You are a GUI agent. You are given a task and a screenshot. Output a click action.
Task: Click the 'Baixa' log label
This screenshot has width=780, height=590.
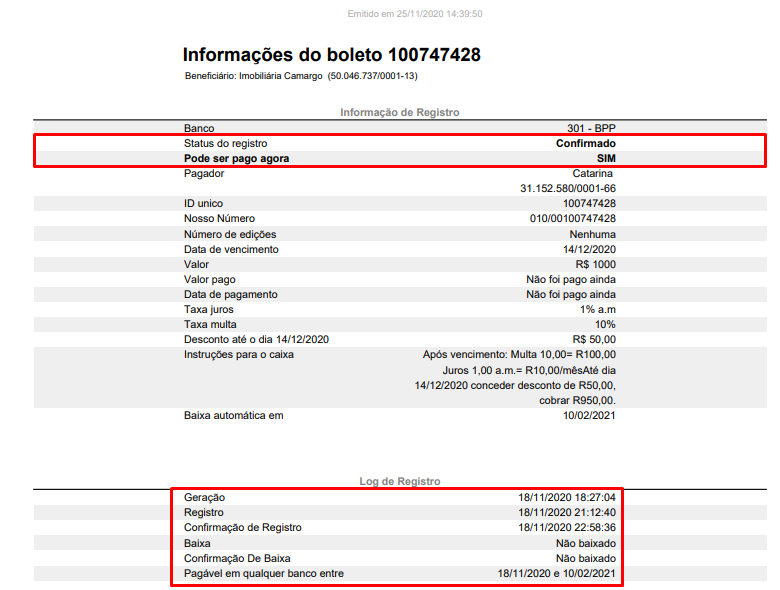pos(197,543)
